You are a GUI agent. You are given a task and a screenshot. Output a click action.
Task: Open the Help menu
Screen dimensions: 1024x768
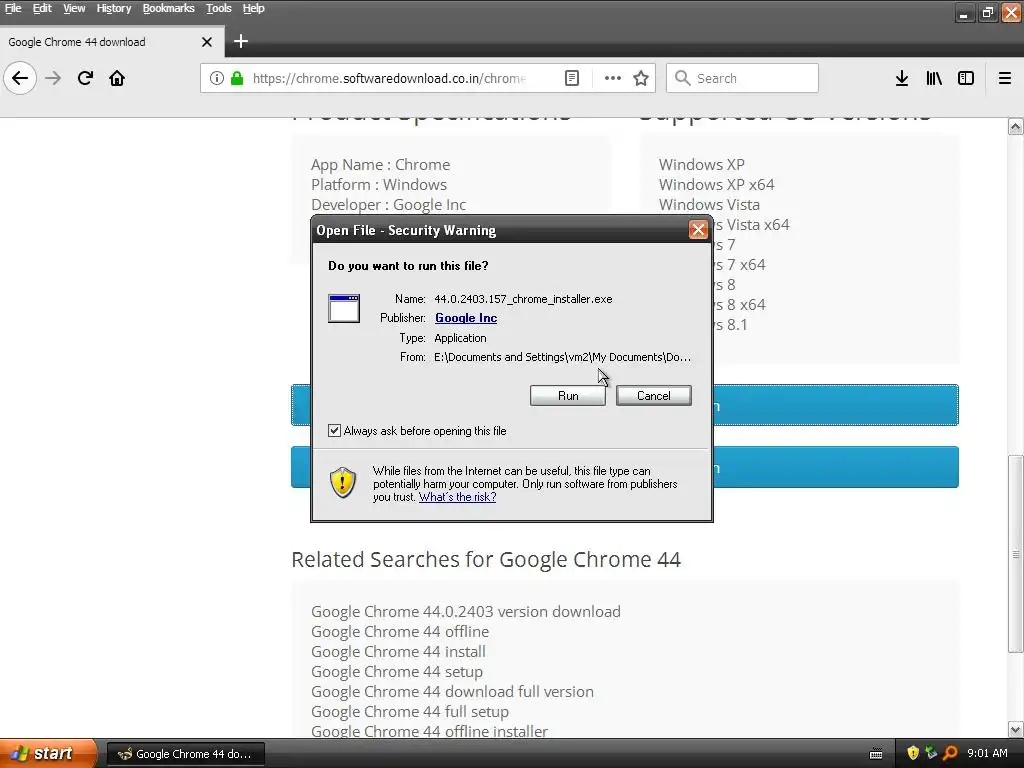pyautogui.click(x=253, y=8)
